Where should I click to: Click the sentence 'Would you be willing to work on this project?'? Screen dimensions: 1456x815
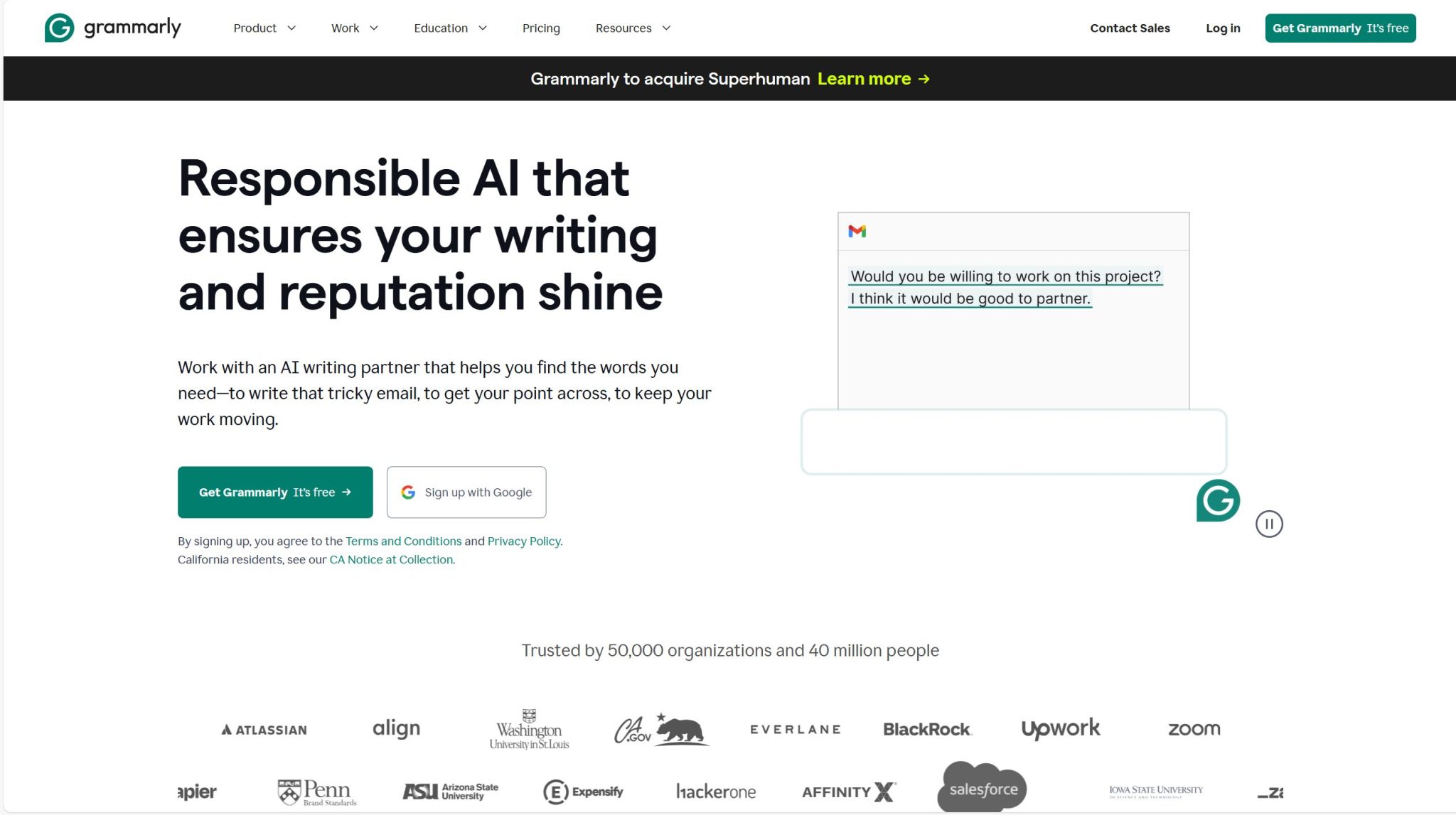click(x=1005, y=276)
